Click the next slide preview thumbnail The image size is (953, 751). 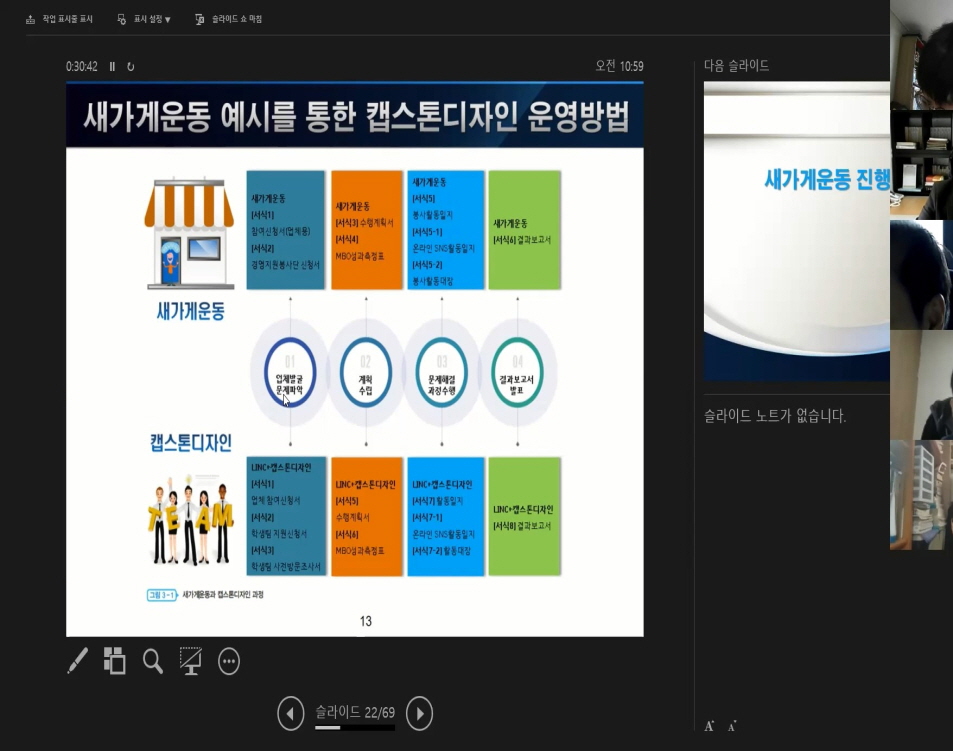click(x=796, y=230)
